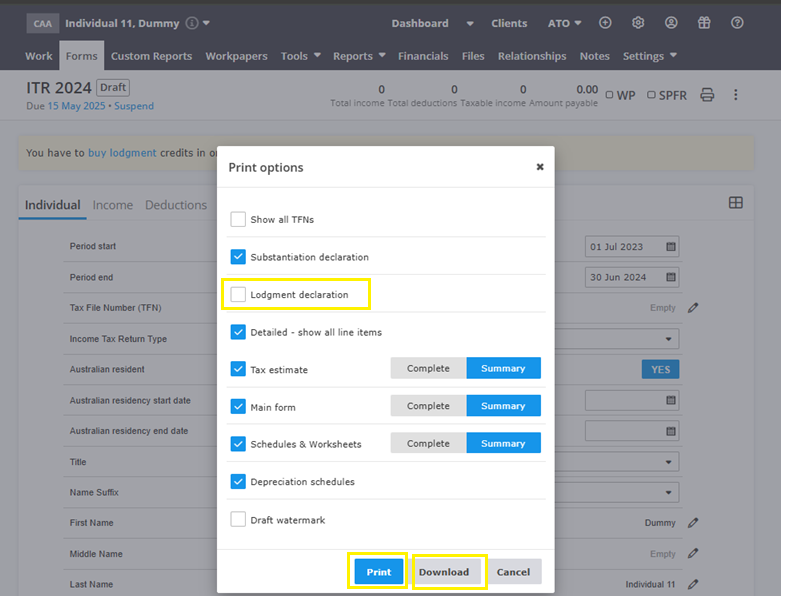Tick the SPFR checkbox
The height and width of the screenshot is (596, 786).
(651, 95)
